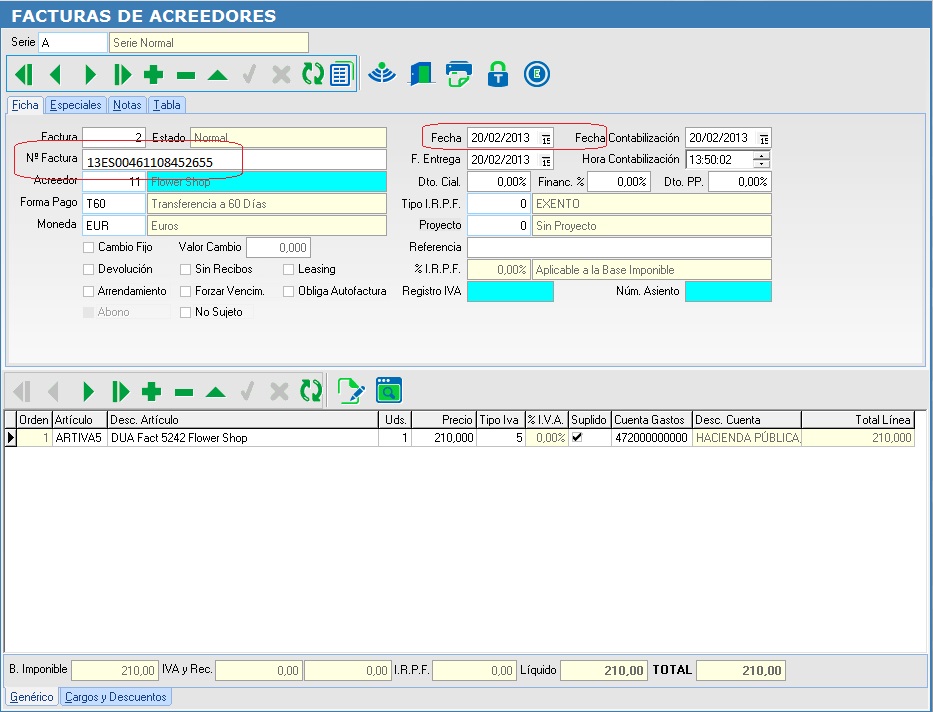Click the green padlock icon
This screenshot has width=933, height=712.
(x=497, y=75)
